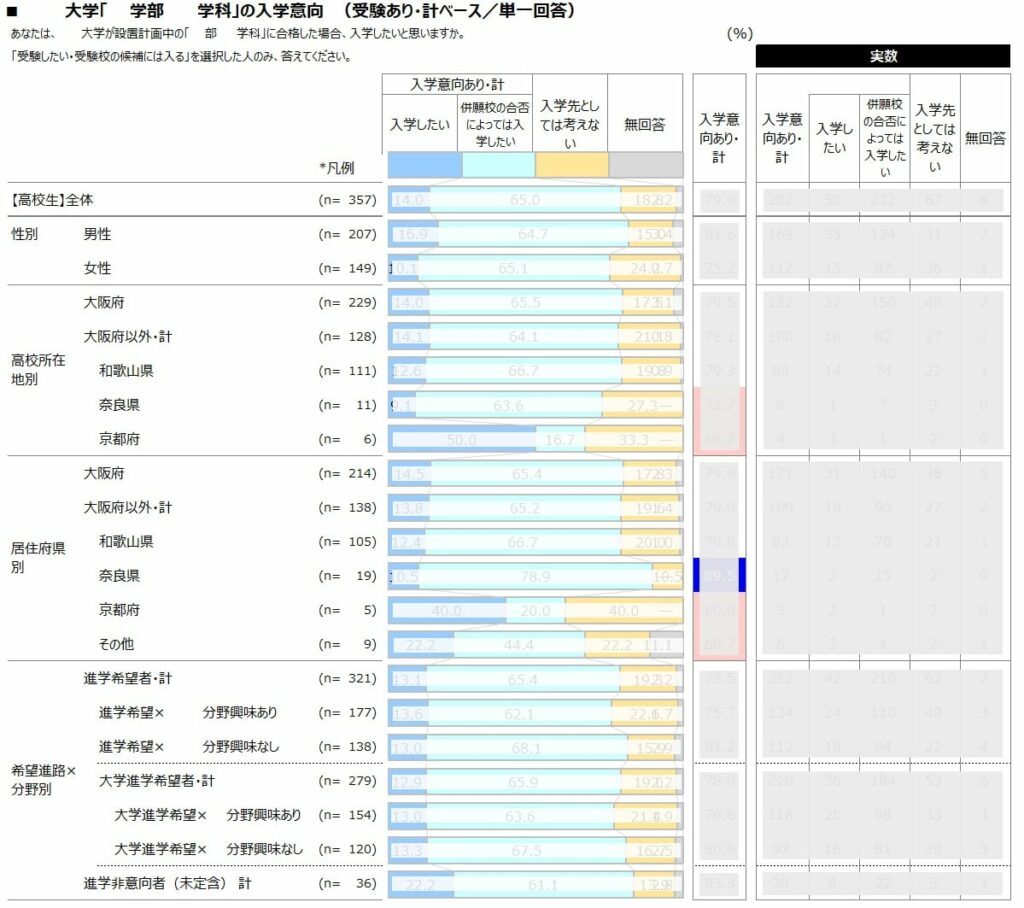Image resolution: width=1024 pixels, height=908 pixels.
Task: Click the 無回答 chart column header
Action: 645,123
